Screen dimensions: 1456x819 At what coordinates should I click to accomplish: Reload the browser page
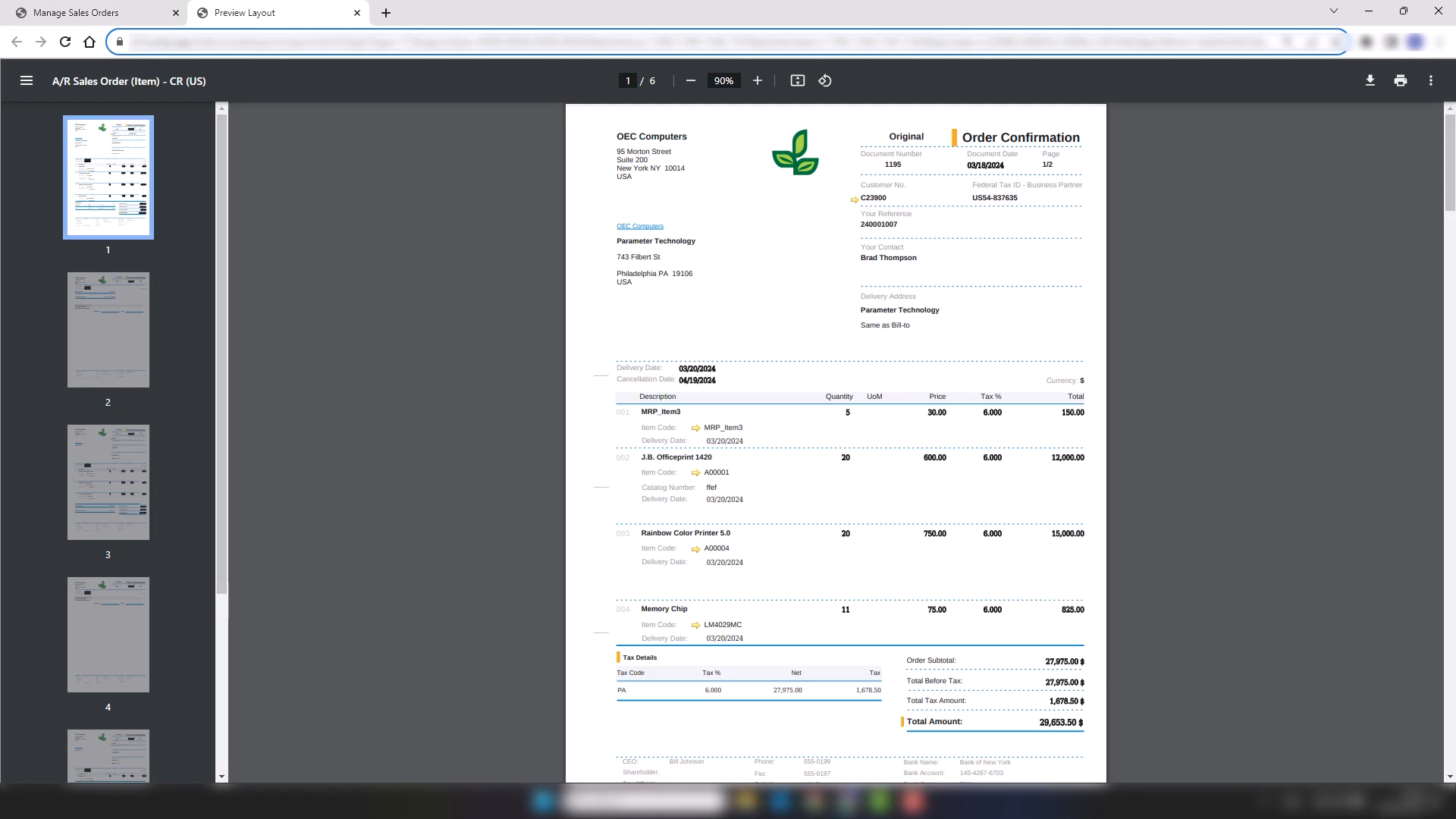[65, 42]
